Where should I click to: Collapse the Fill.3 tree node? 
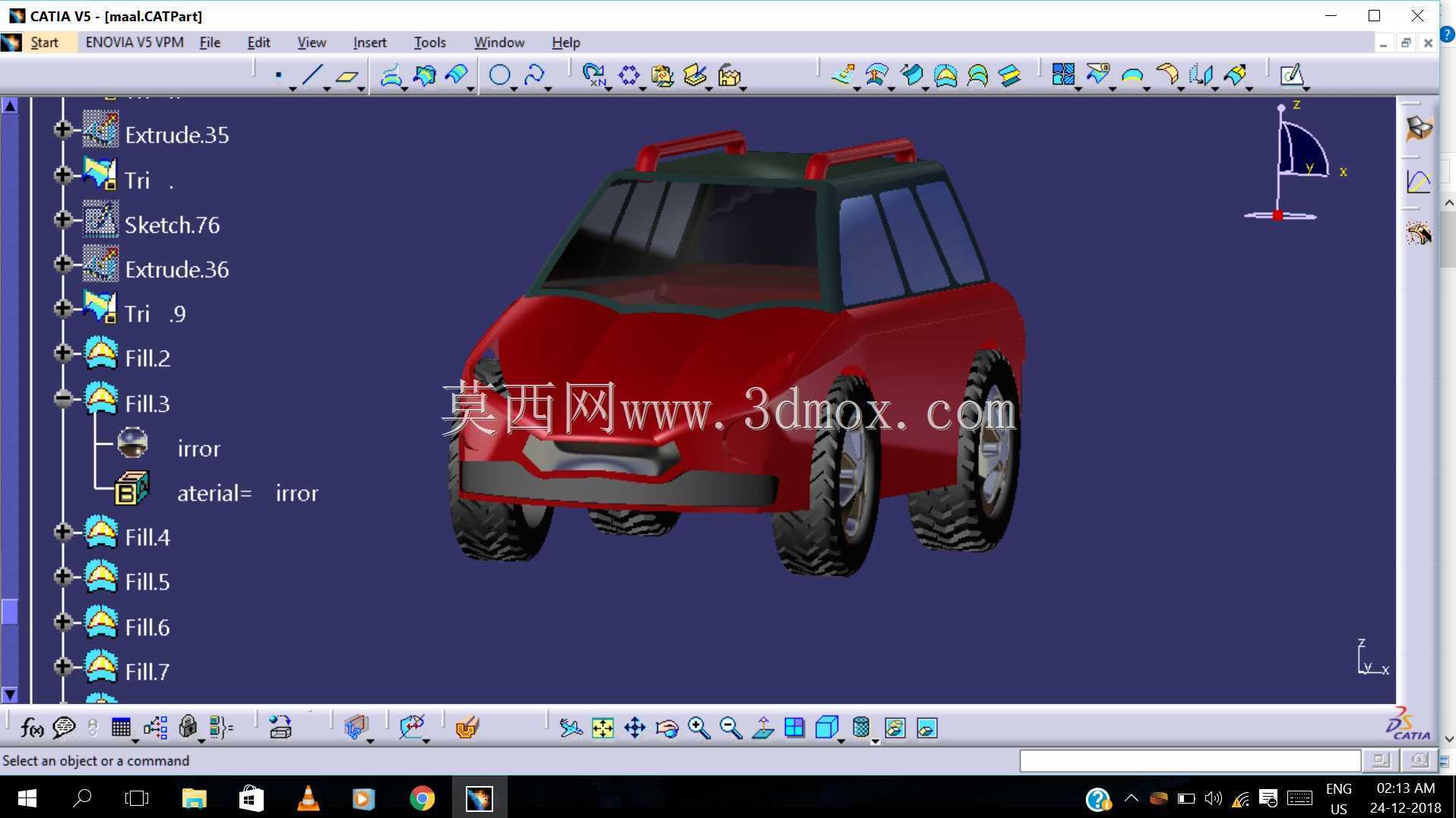[x=63, y=398]
